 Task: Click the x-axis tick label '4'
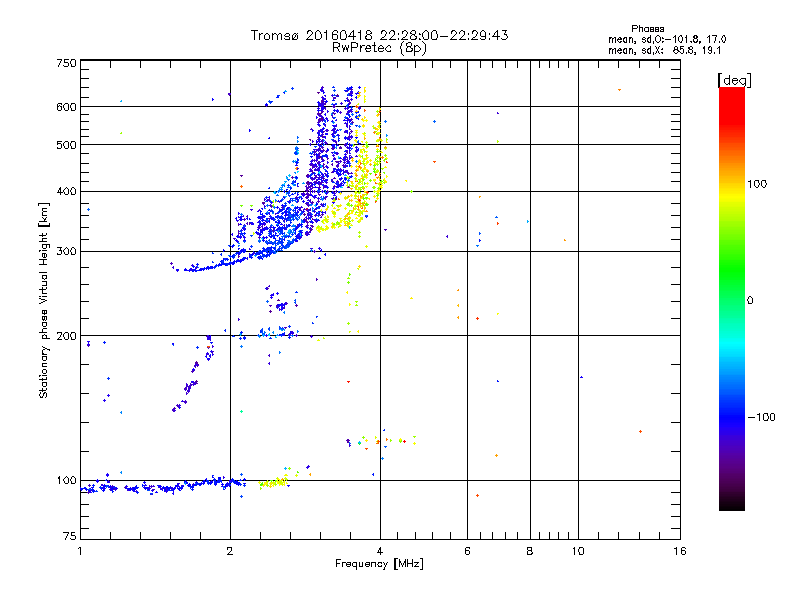[x=380, y=551]
